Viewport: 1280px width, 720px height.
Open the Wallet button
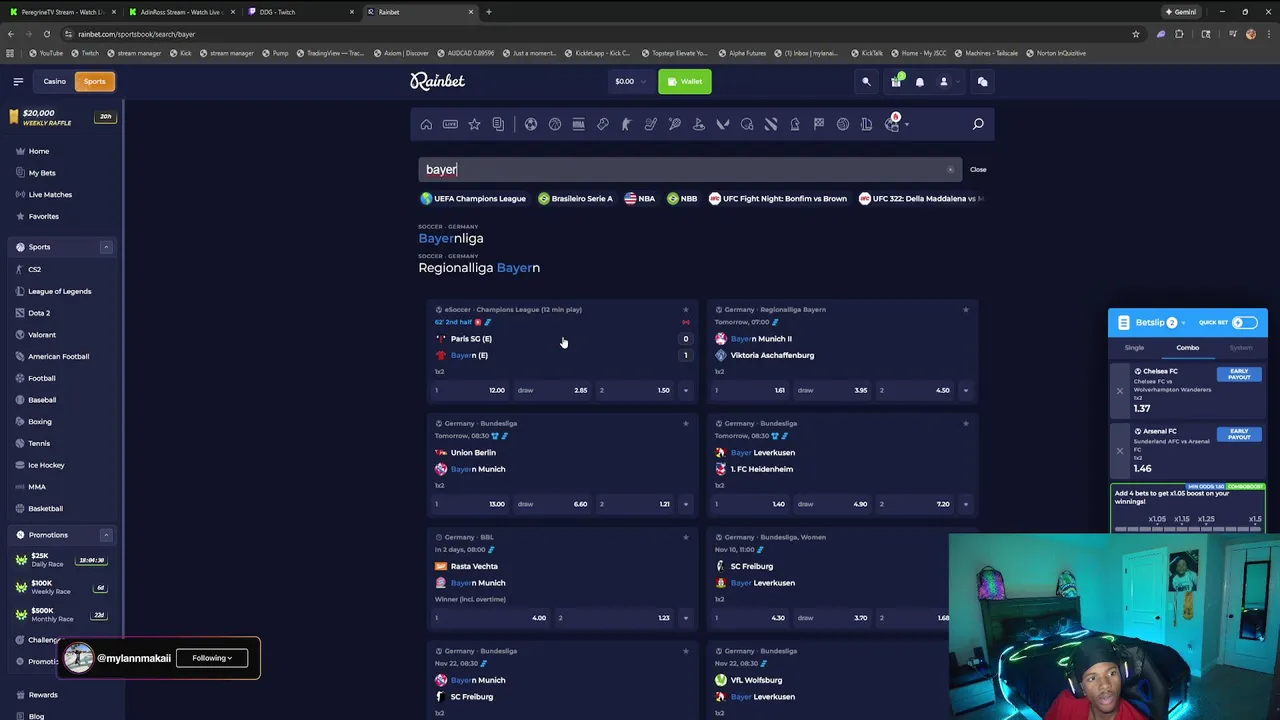pyautogui.click(x=685, y=81)
